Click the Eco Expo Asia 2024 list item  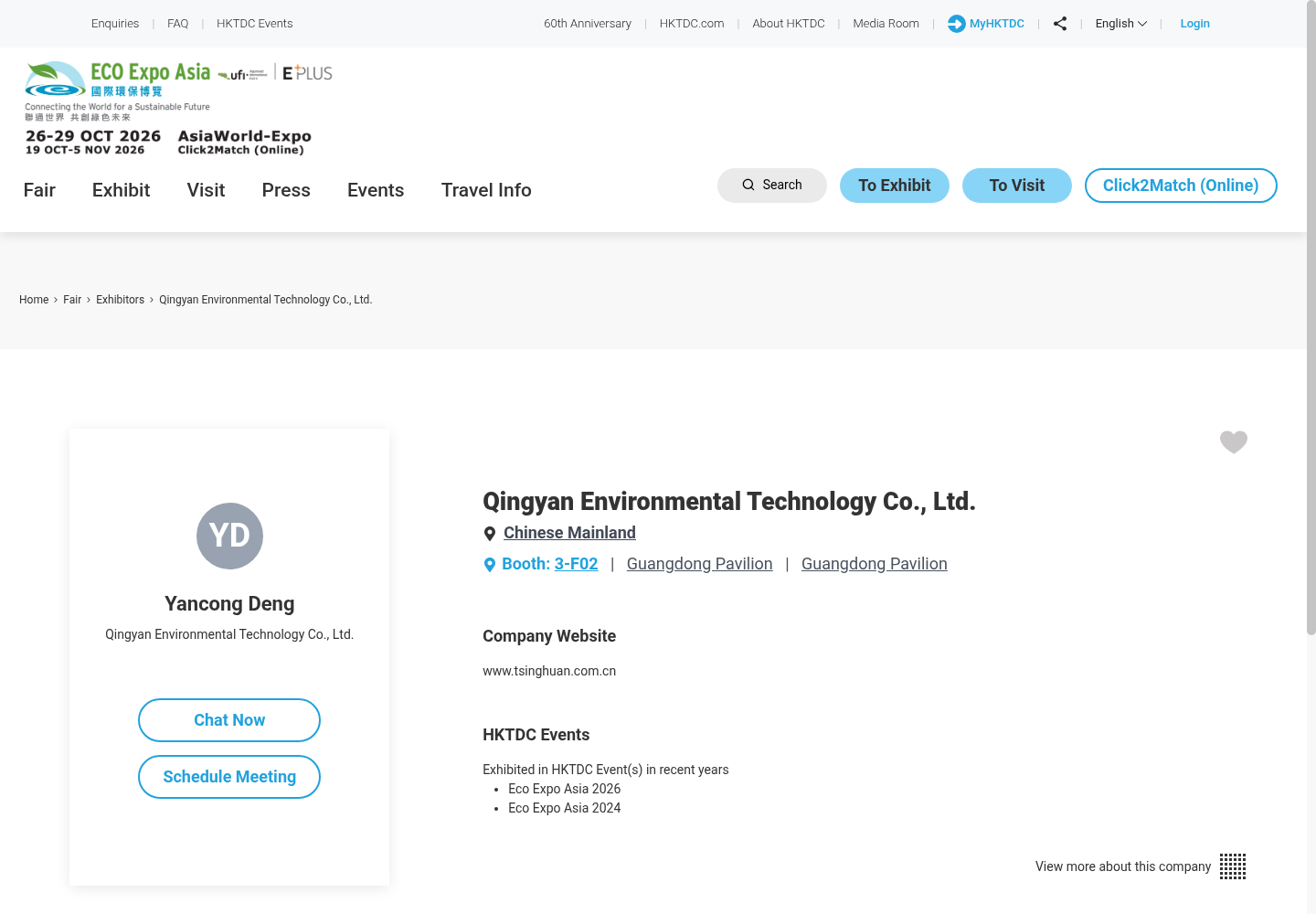[564, 808]
